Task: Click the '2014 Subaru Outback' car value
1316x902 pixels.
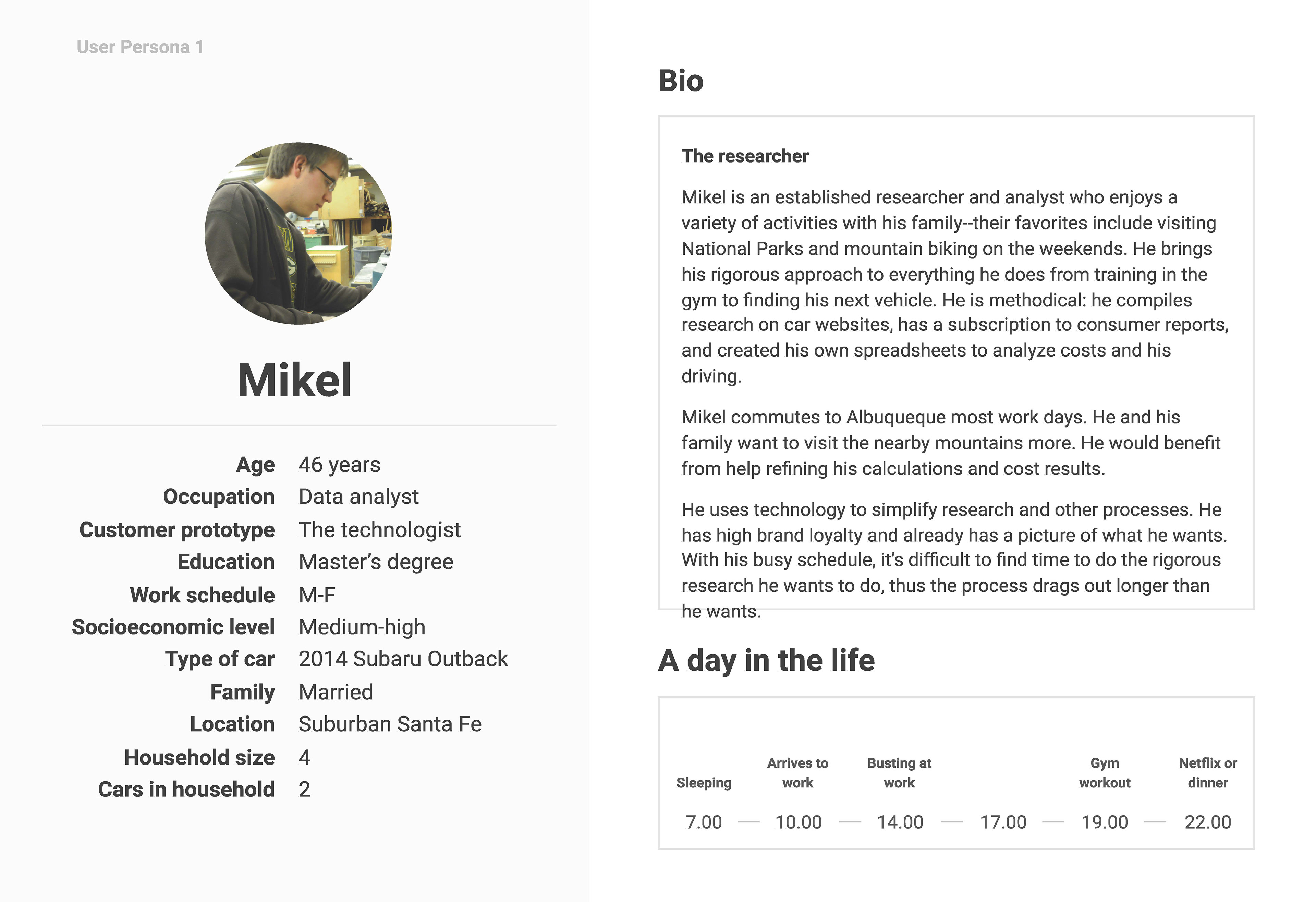Action: pyautogui.click(x=403, y=659)
